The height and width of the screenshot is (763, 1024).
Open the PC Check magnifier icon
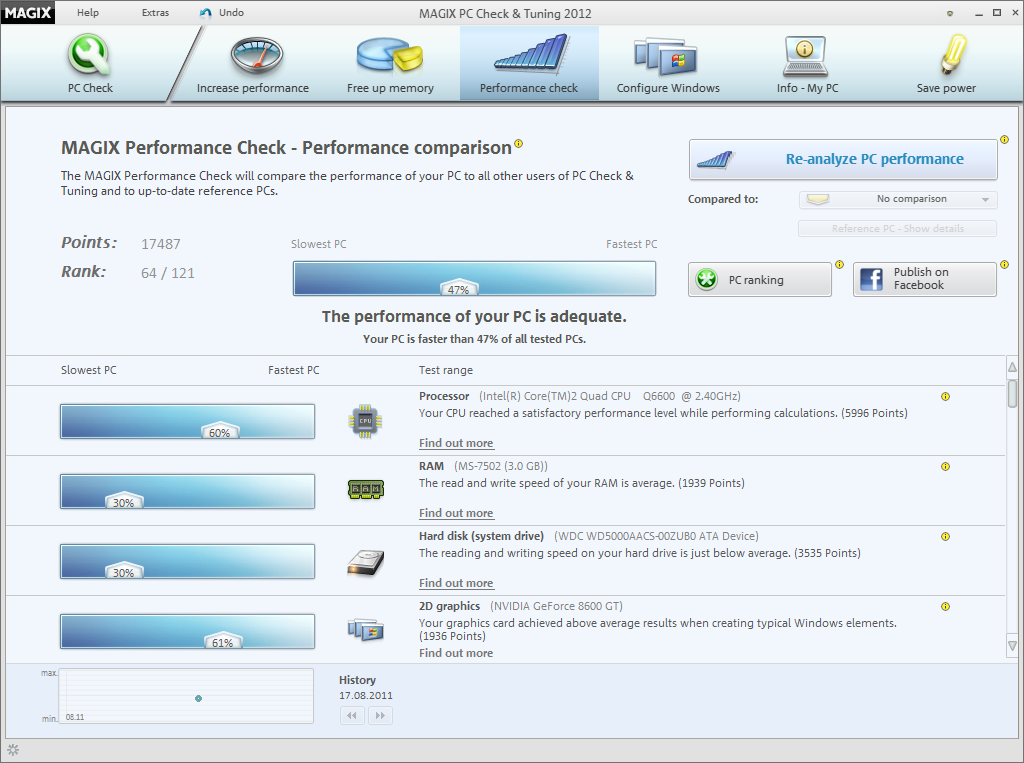[x=89, y=54]
